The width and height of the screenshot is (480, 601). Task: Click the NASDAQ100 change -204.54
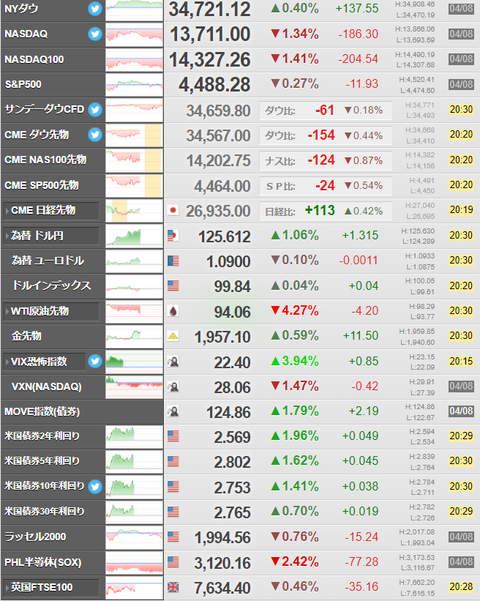pos(358,59)
